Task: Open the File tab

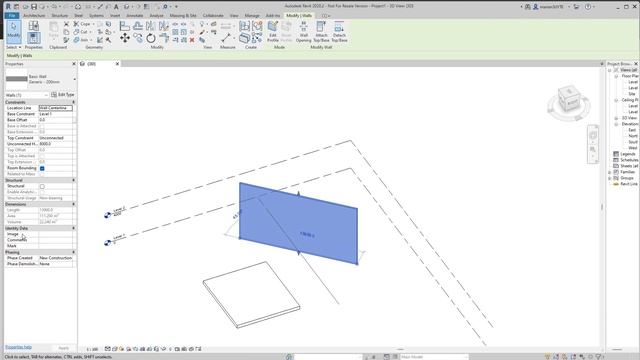Action: [12, 16]
